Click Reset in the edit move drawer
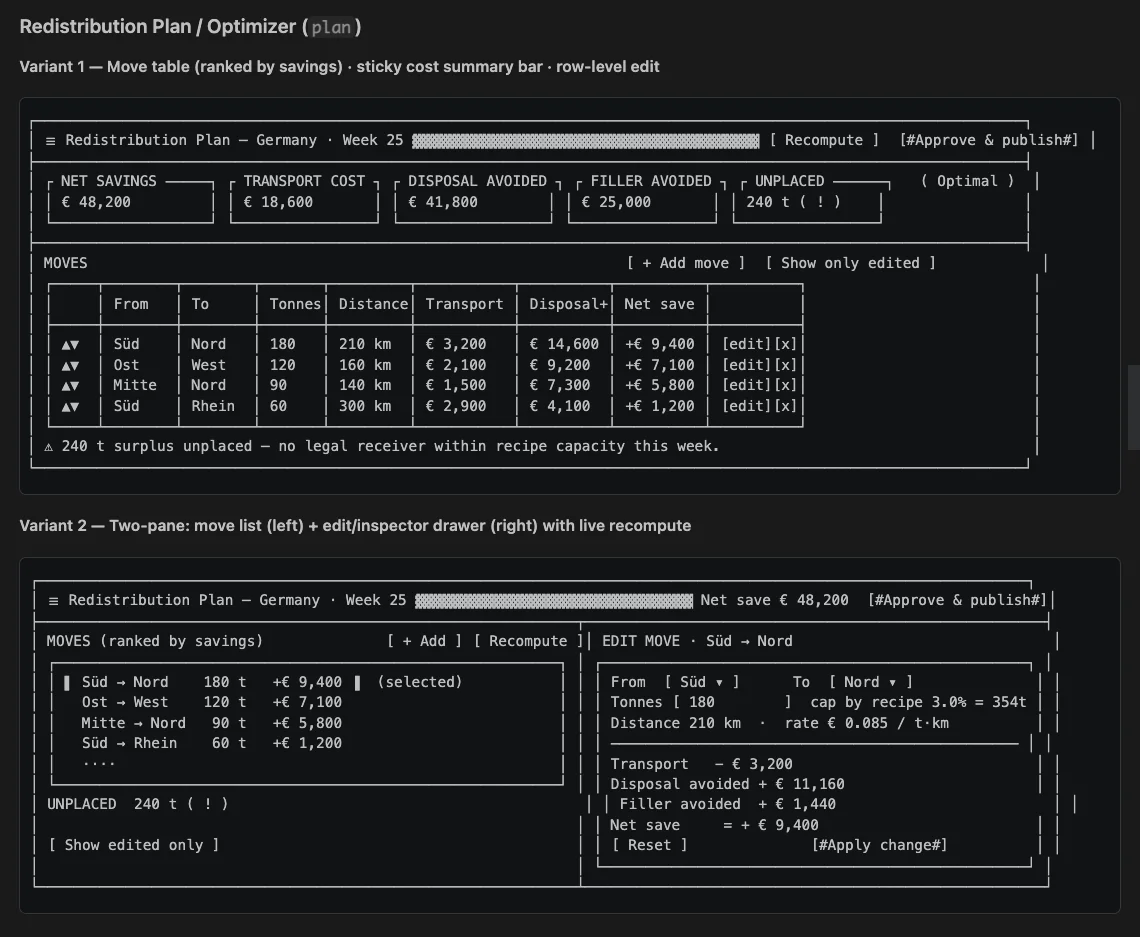 click(x=649, y=845)
